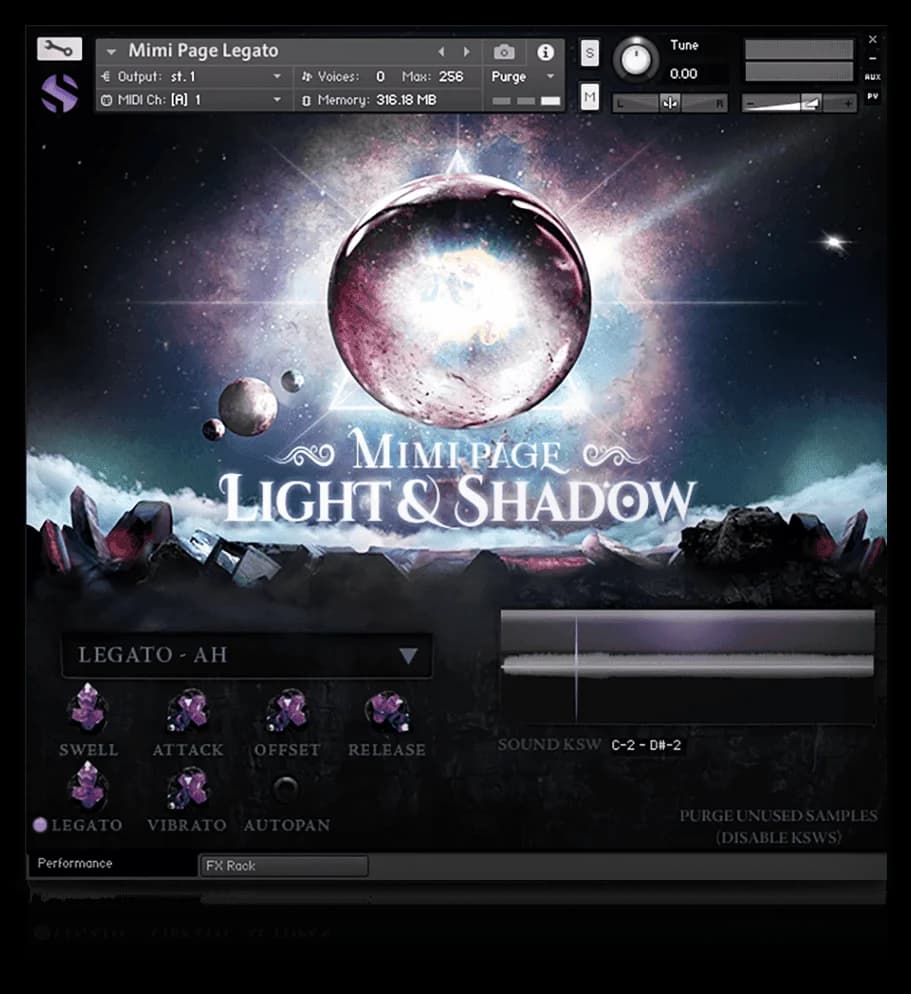Toggle the Legato mode button
Viewport: 911px width, 994px height.
point(41,825)
